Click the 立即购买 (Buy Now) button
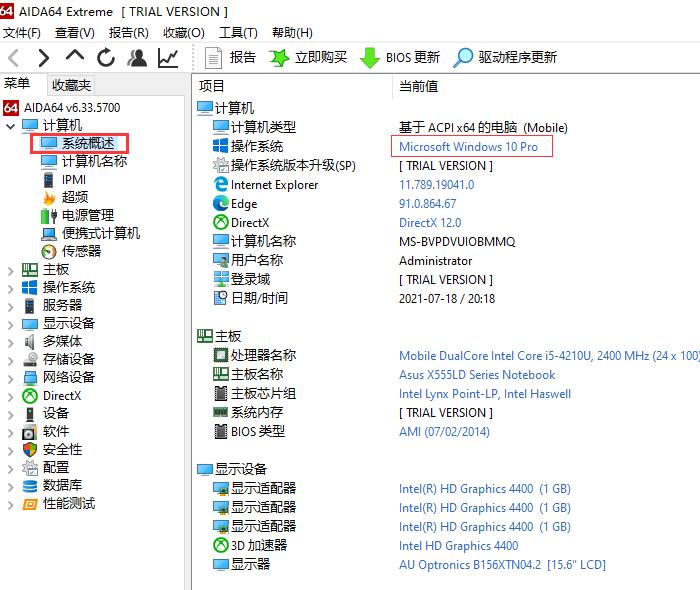This screenshot has height=590, width=700. click(x=308, y=58)
